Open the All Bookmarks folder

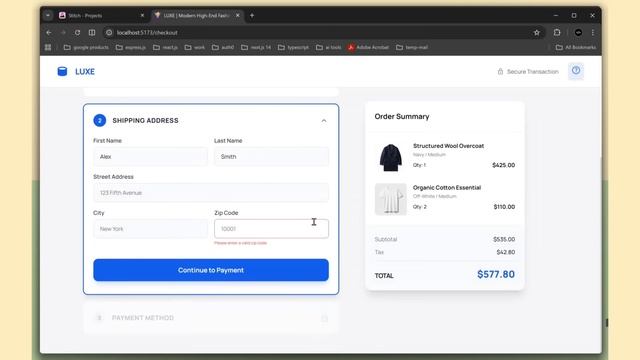(576, 47)
